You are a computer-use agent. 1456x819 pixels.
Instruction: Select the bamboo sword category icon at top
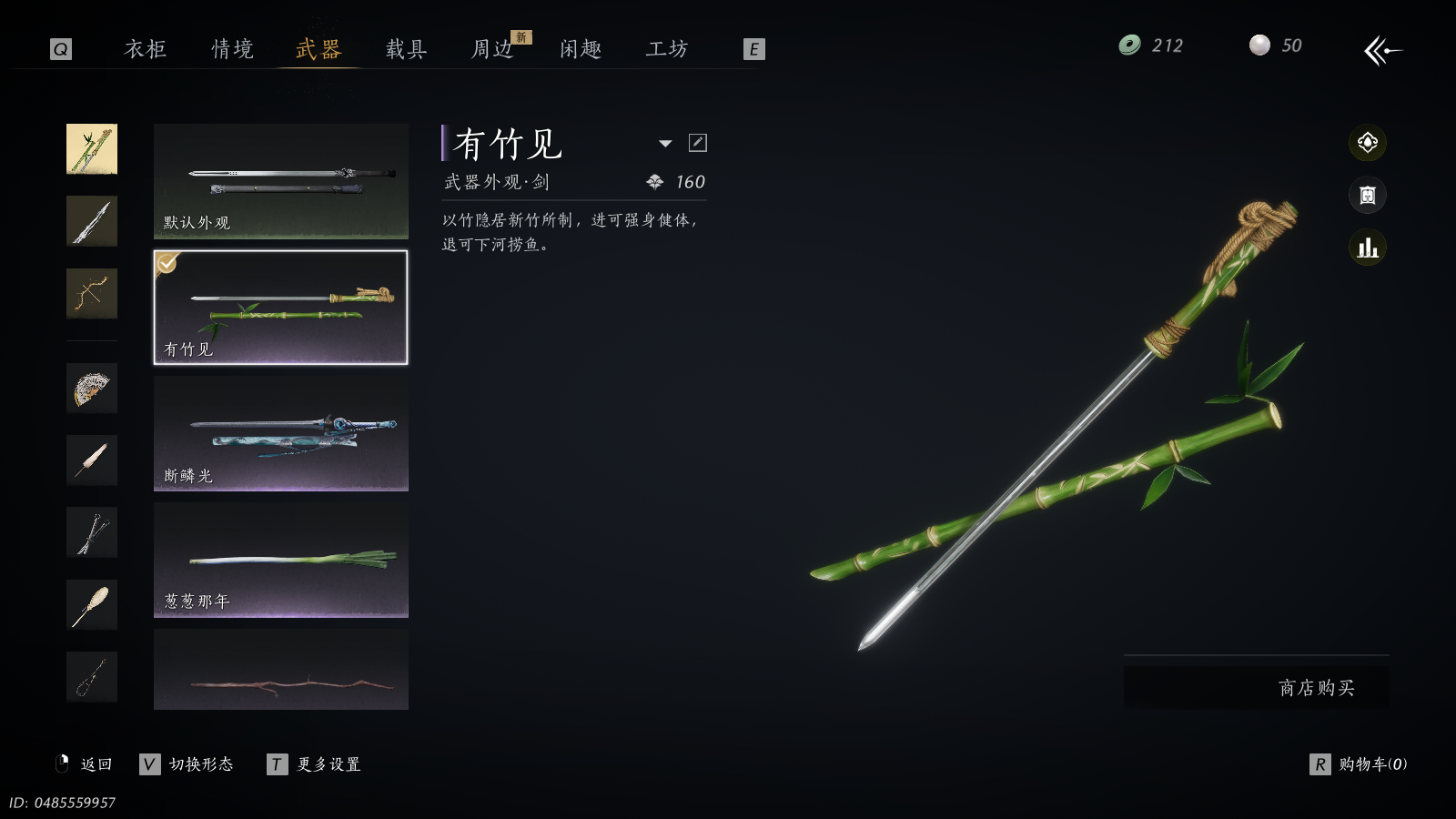click(92, 149)
